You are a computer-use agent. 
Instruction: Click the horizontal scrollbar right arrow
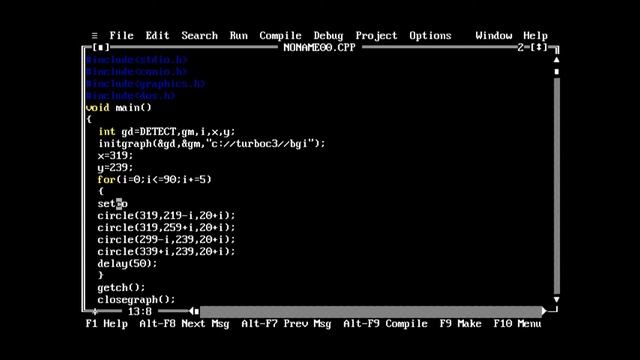544,311
